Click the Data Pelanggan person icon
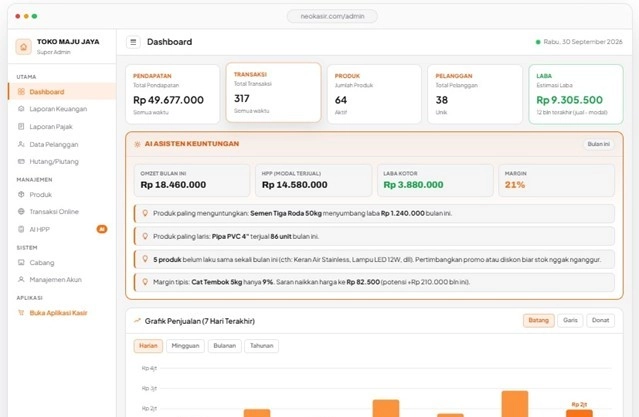This screenshot has width=639, height=417. [x=21, y=144]
